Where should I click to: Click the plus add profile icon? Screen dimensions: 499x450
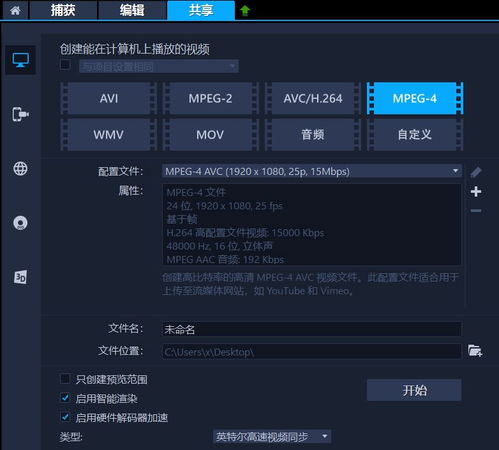point(476,191)
